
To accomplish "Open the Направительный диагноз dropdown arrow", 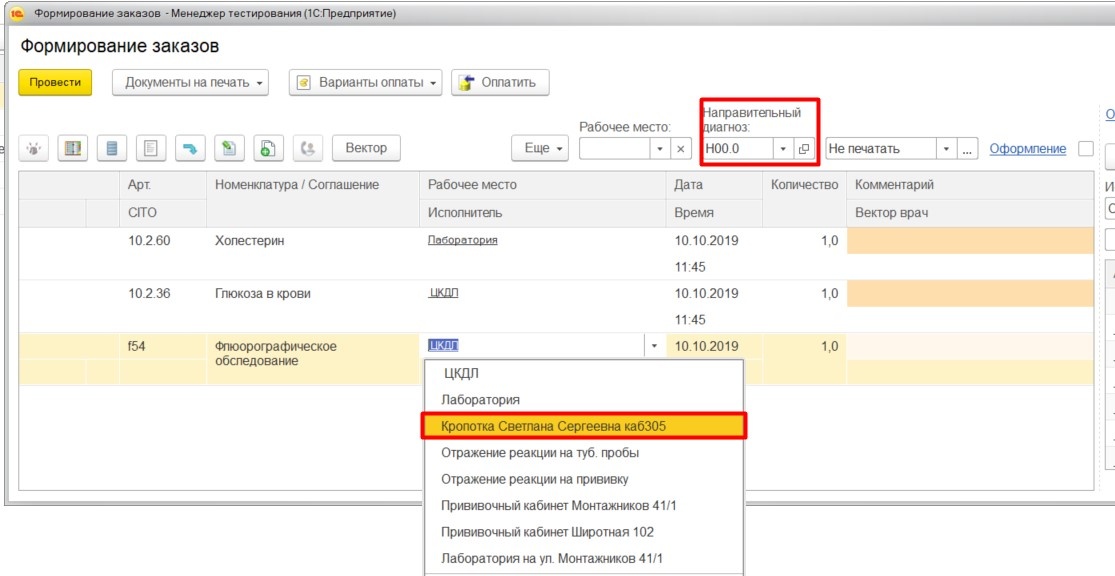I will 783,149.
